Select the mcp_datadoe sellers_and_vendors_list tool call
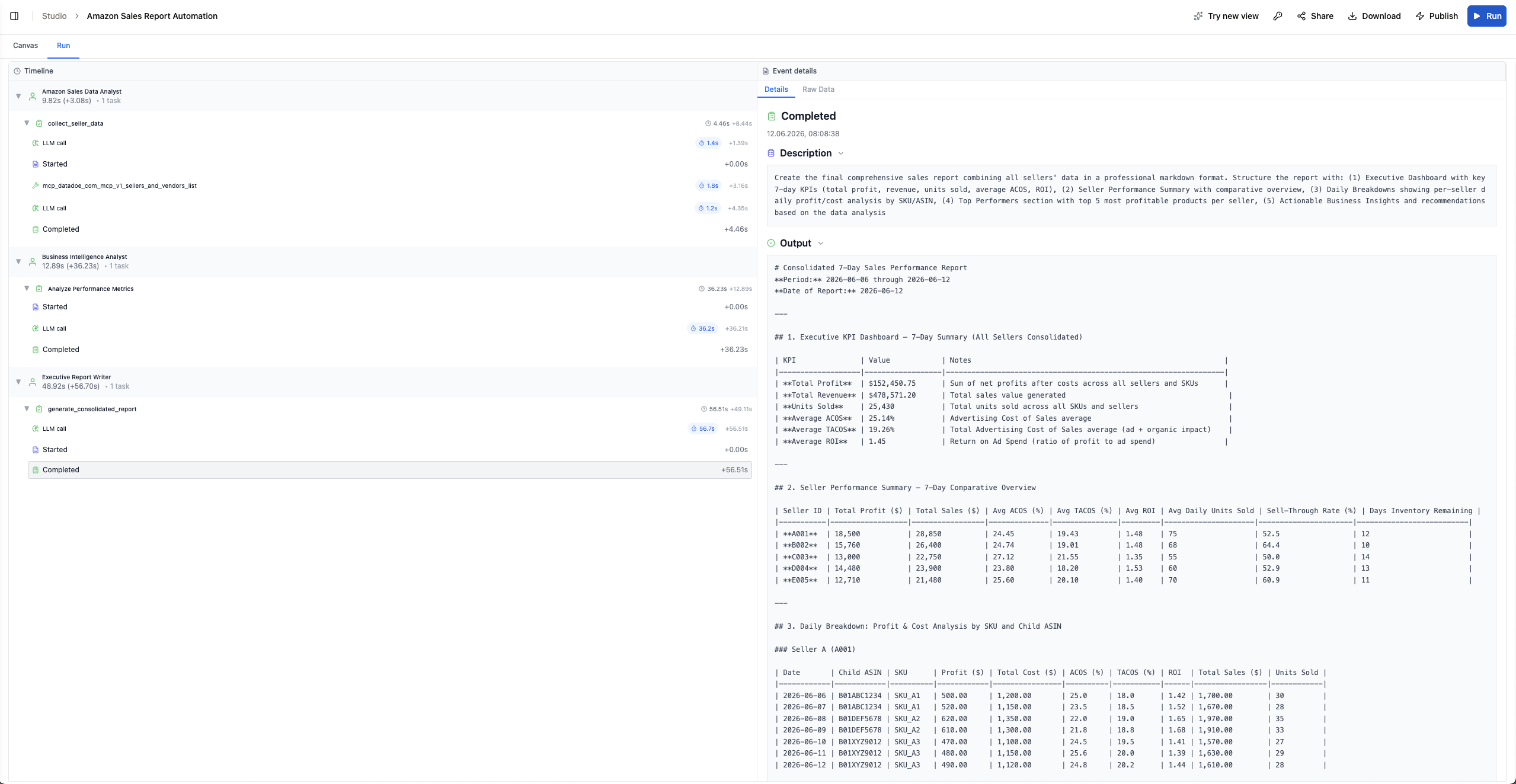Screen dimensions: 1516x784 coord(390,185)
